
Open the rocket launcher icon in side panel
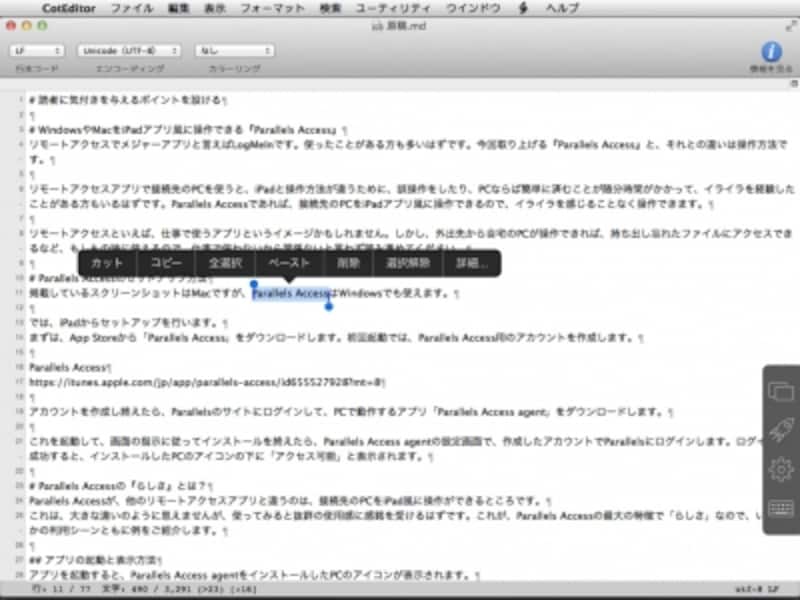point(781,430)
